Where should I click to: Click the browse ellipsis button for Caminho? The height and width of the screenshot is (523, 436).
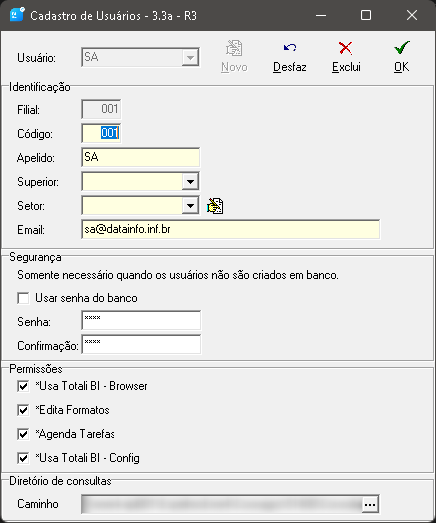pos(370,504)
